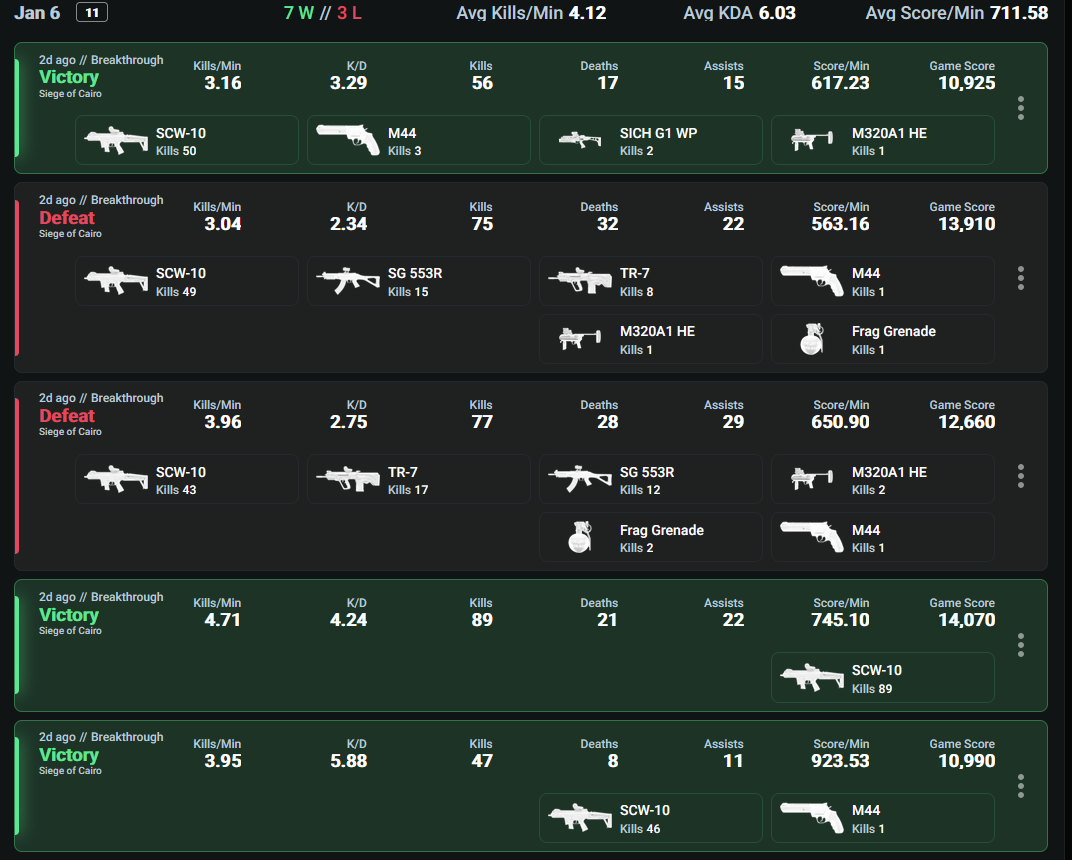Click Deaths value 21
The width and height of the screenshot is (1072, 860).
point(608,620)
